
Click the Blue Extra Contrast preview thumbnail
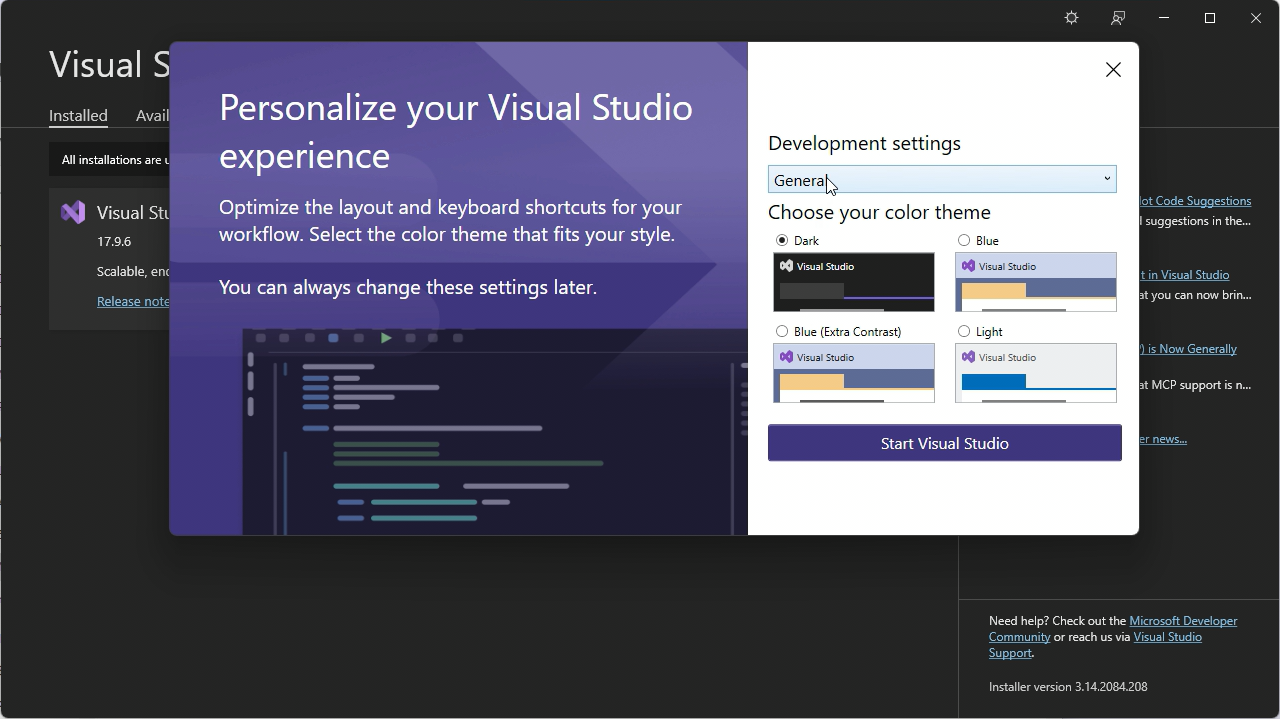point(854,373)
